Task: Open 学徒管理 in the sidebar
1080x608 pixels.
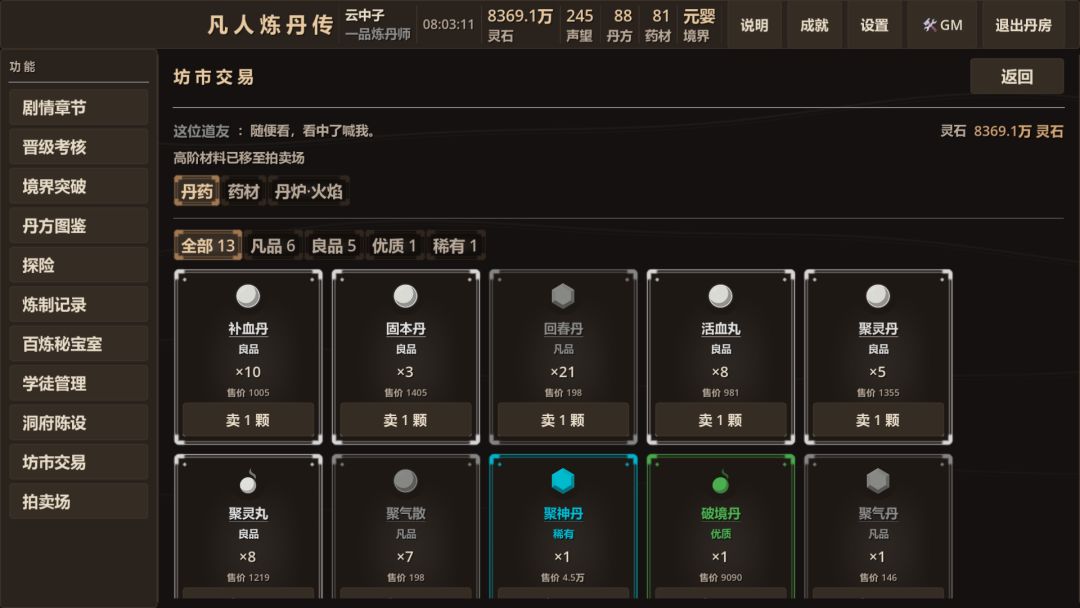Action: click(x=79, y=384)
